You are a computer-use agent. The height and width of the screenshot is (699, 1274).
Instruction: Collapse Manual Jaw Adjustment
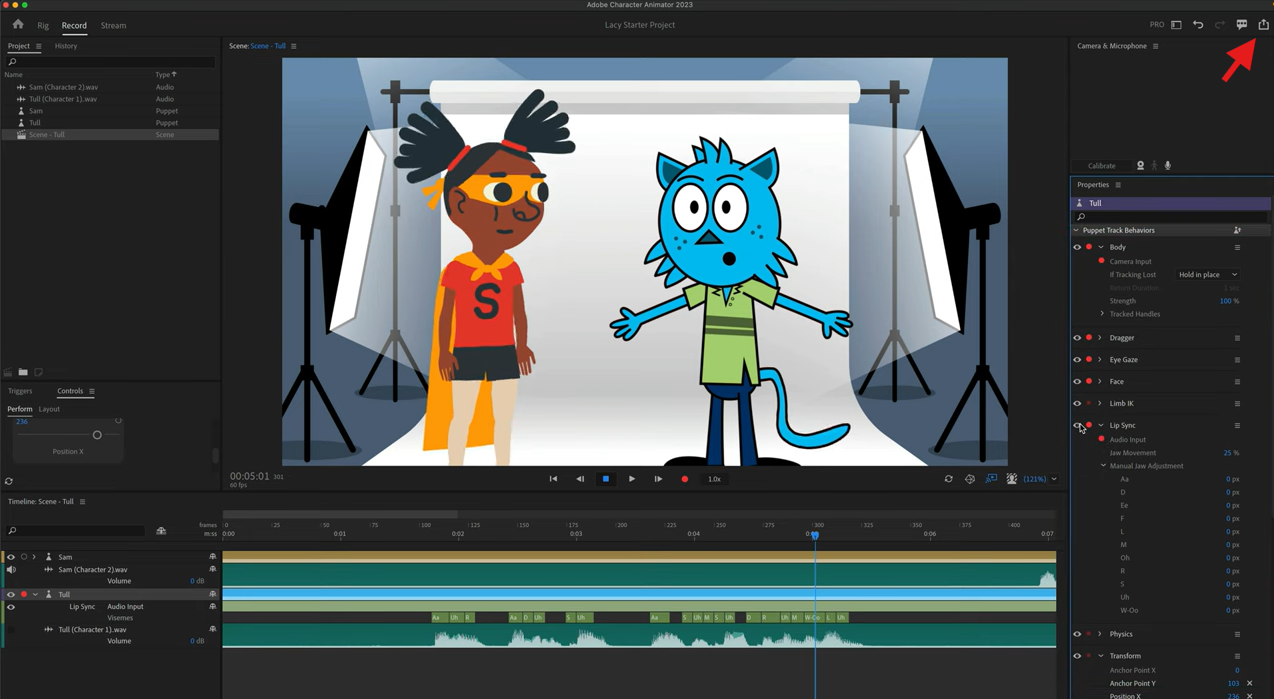1104,466
